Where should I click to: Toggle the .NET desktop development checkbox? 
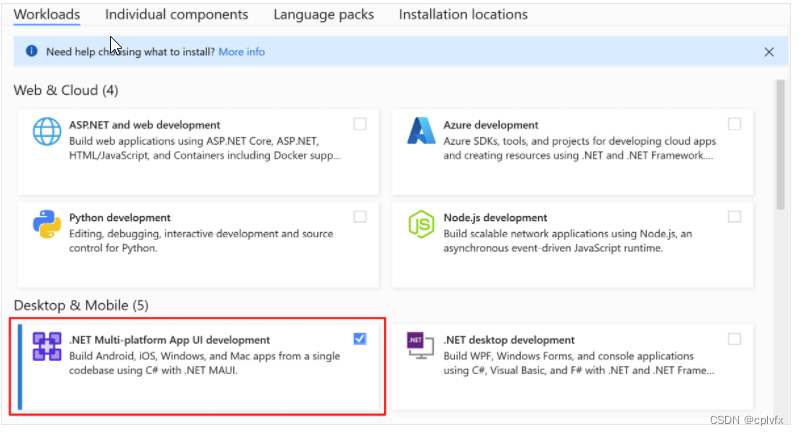point(735,339)
